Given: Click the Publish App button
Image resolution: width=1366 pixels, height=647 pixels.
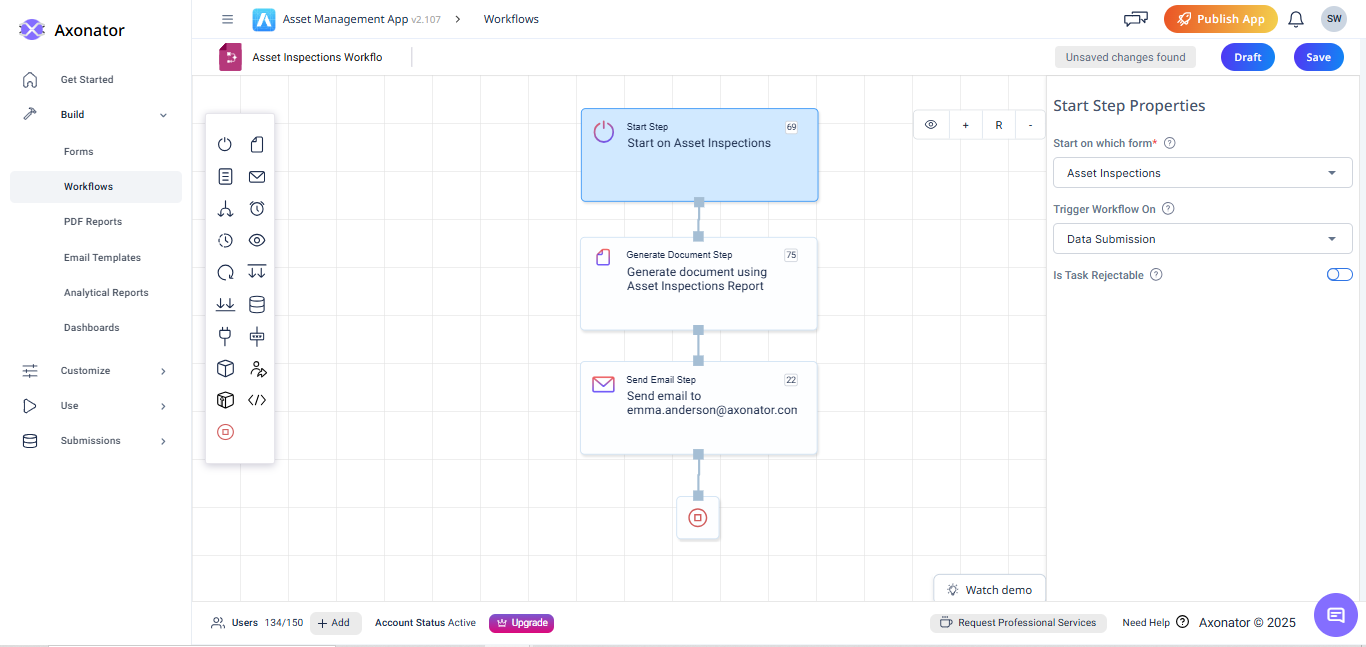Looking at the screenshot, I should click(x=1220, y=18).
